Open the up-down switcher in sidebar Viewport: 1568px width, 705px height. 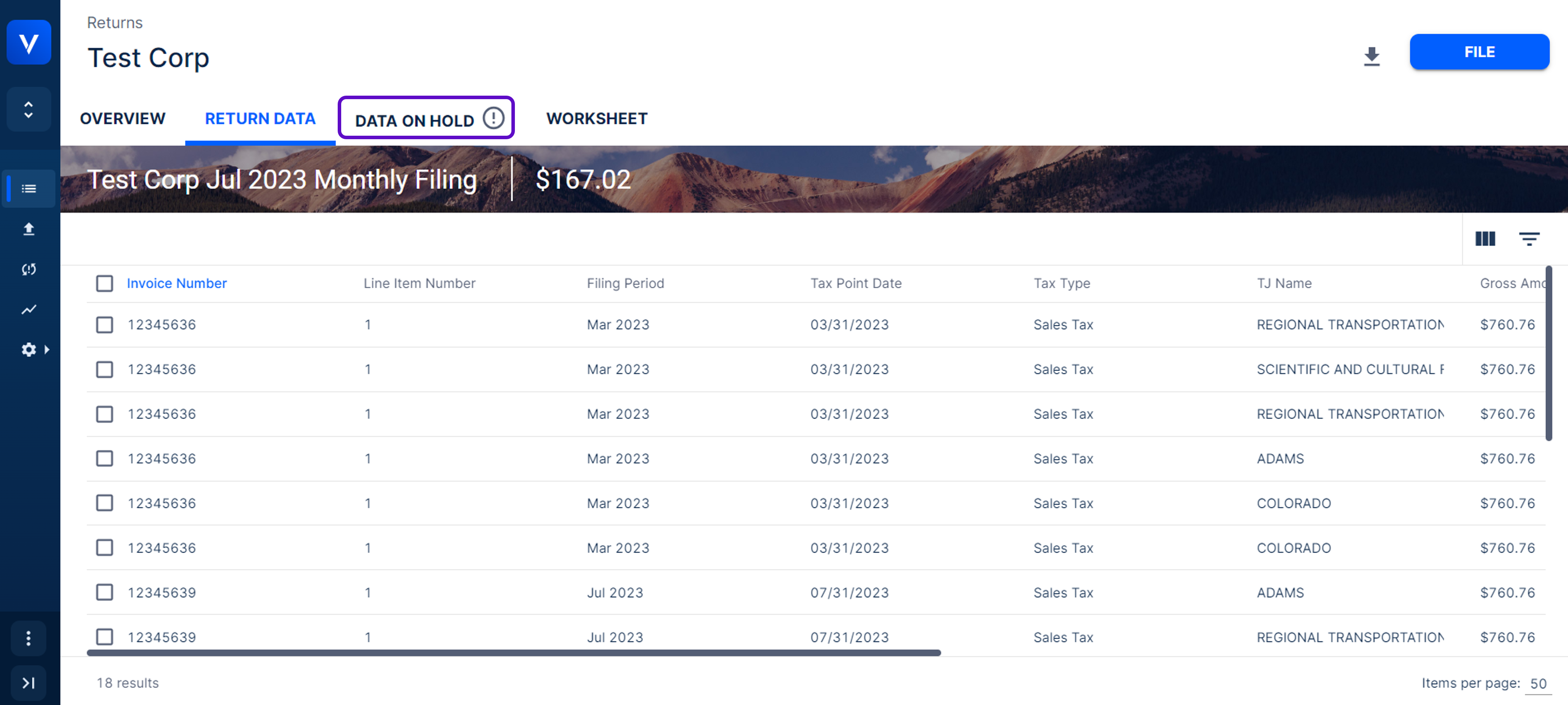(x=29, y=110)
